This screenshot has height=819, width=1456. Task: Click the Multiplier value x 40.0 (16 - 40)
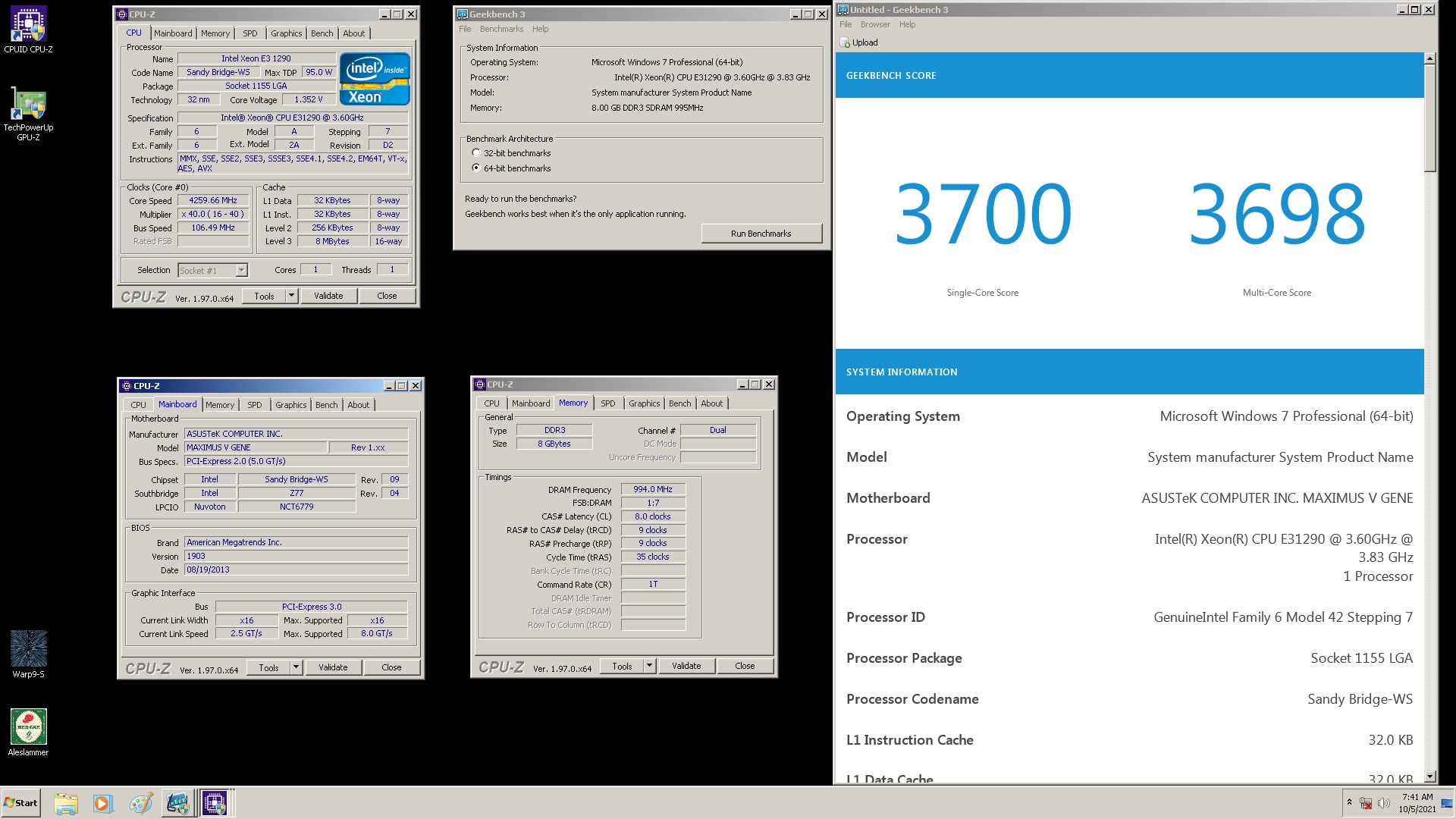(x=213, y=215)
